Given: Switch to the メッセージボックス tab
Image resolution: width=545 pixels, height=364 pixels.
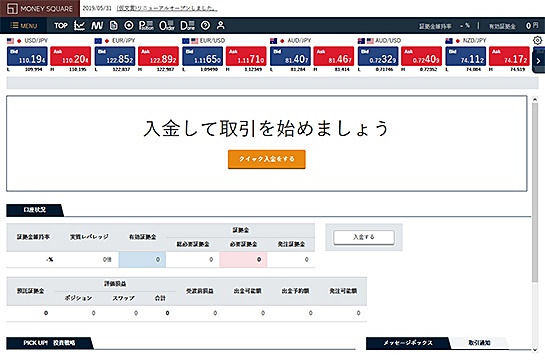Looking at the screenshot, I should tap(408, 343).
